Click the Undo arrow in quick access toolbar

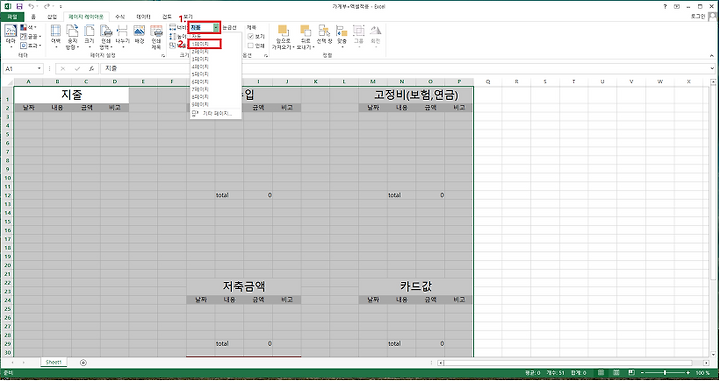click(31, 6)
